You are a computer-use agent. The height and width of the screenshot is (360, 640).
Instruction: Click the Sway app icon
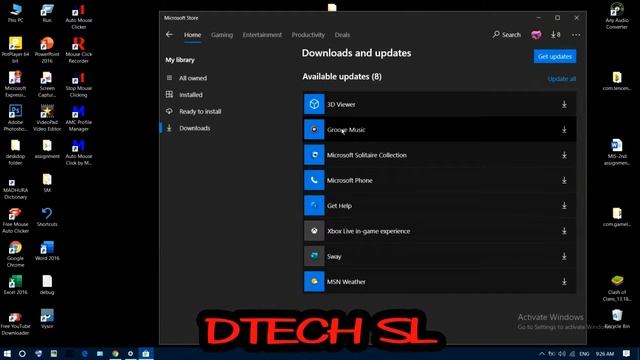click(314, 256)
